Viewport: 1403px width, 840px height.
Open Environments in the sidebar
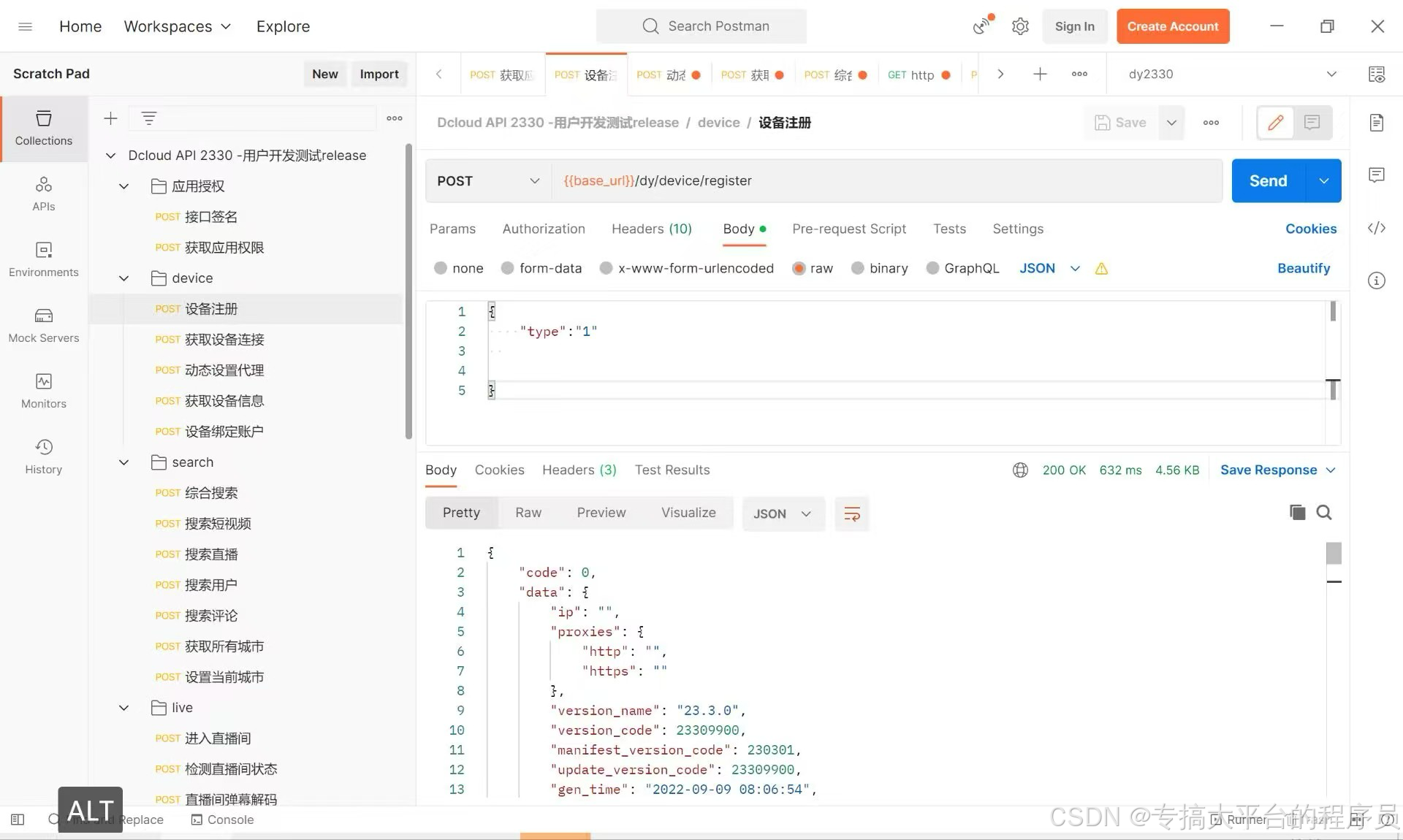tap(44, 259)
